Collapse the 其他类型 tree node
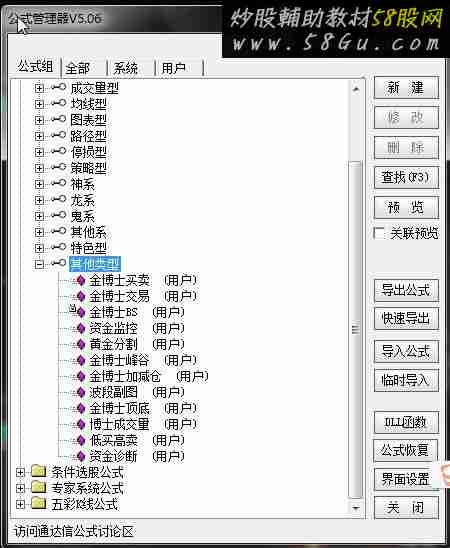 pos(39,264)
